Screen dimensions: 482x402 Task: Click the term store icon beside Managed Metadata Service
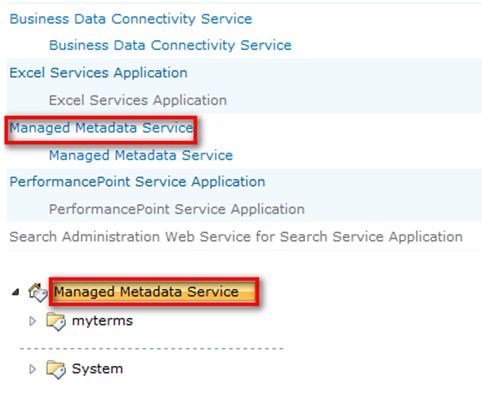pyautogui.click(x=38, y=292)
